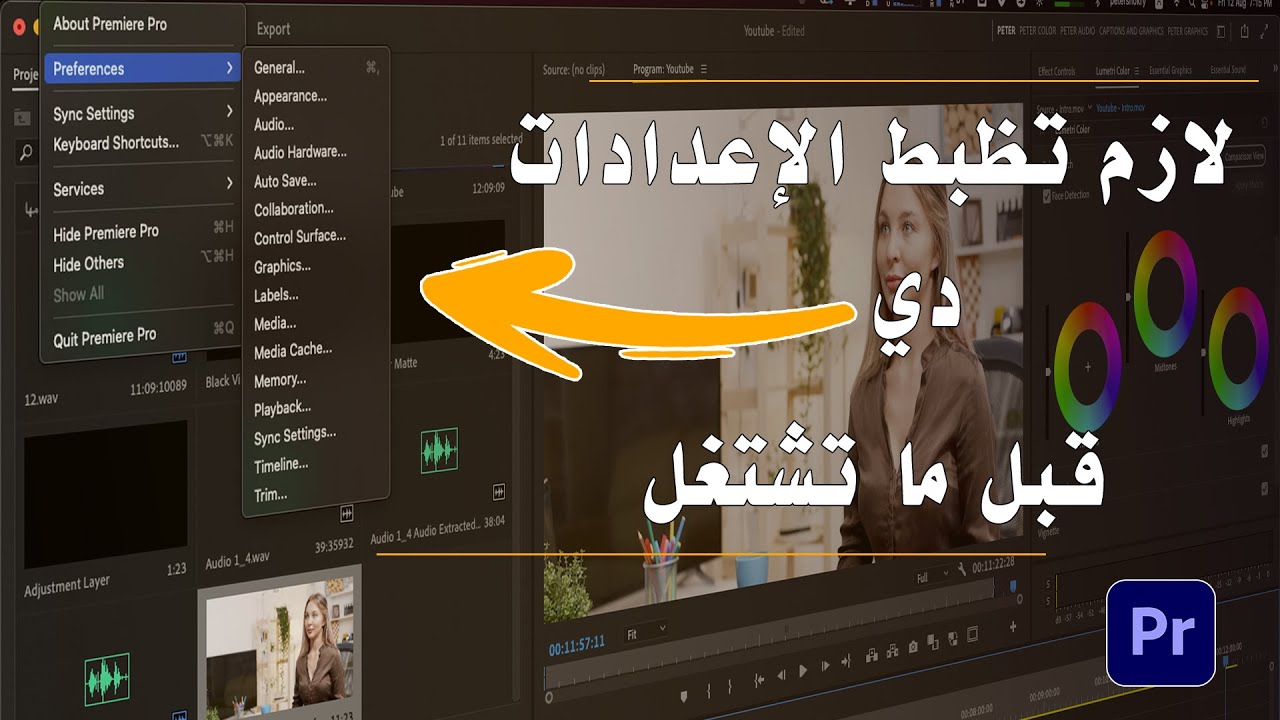Click the Lift icon in transport controls
This screenshot has width=1280, height=720.
tap(872, 655)
